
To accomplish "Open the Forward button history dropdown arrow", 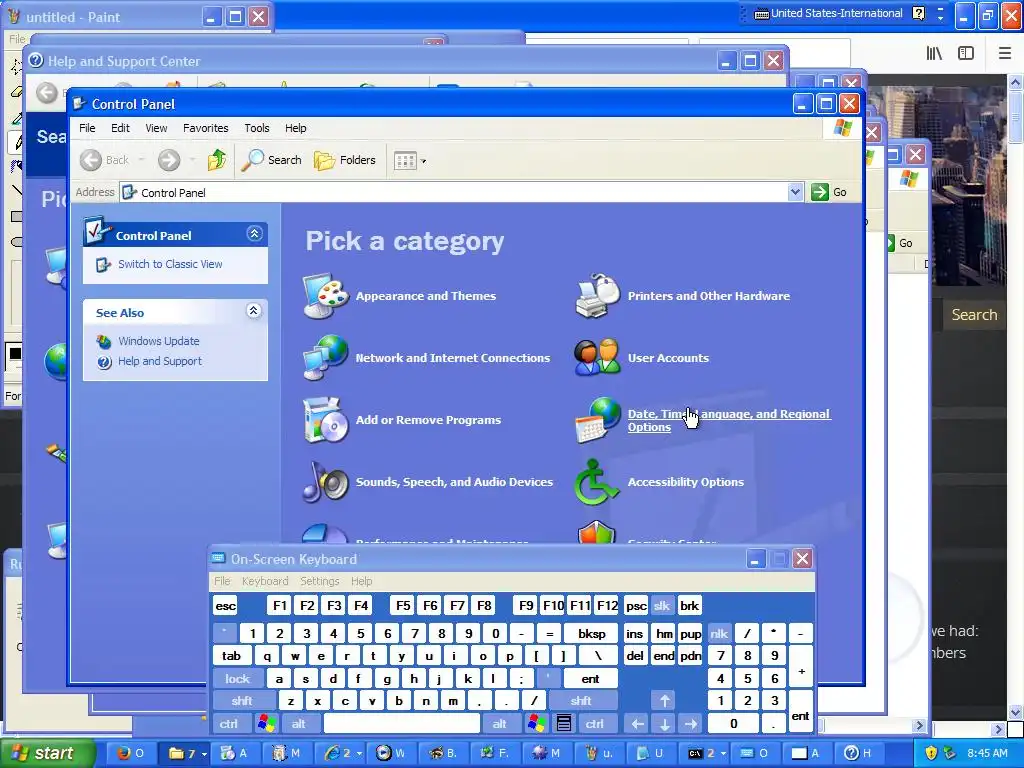I will [x=192, y=160].
